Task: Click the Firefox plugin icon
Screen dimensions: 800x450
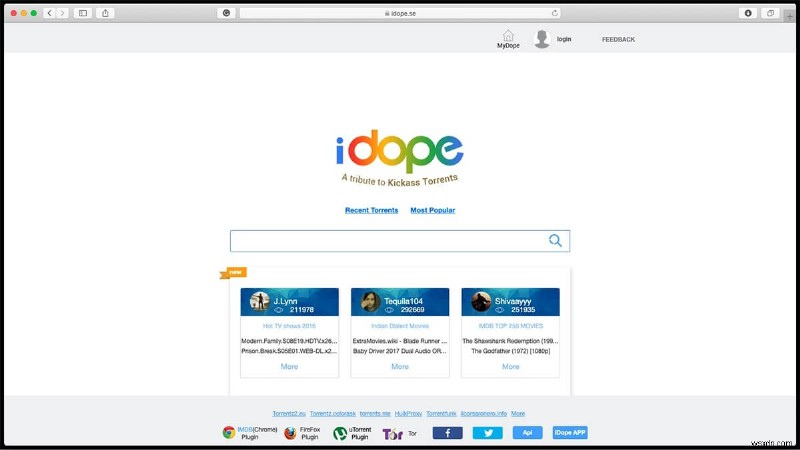Action: (290, 433)
